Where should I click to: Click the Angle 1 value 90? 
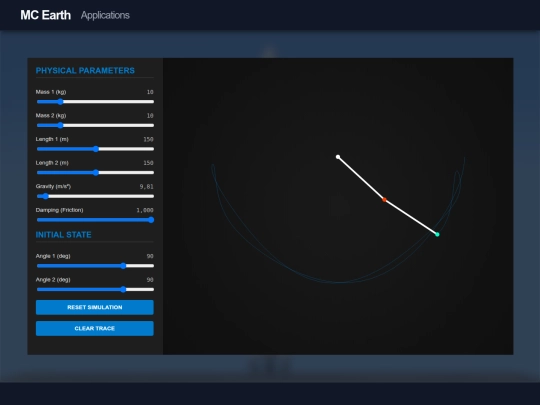pos(150,256)
